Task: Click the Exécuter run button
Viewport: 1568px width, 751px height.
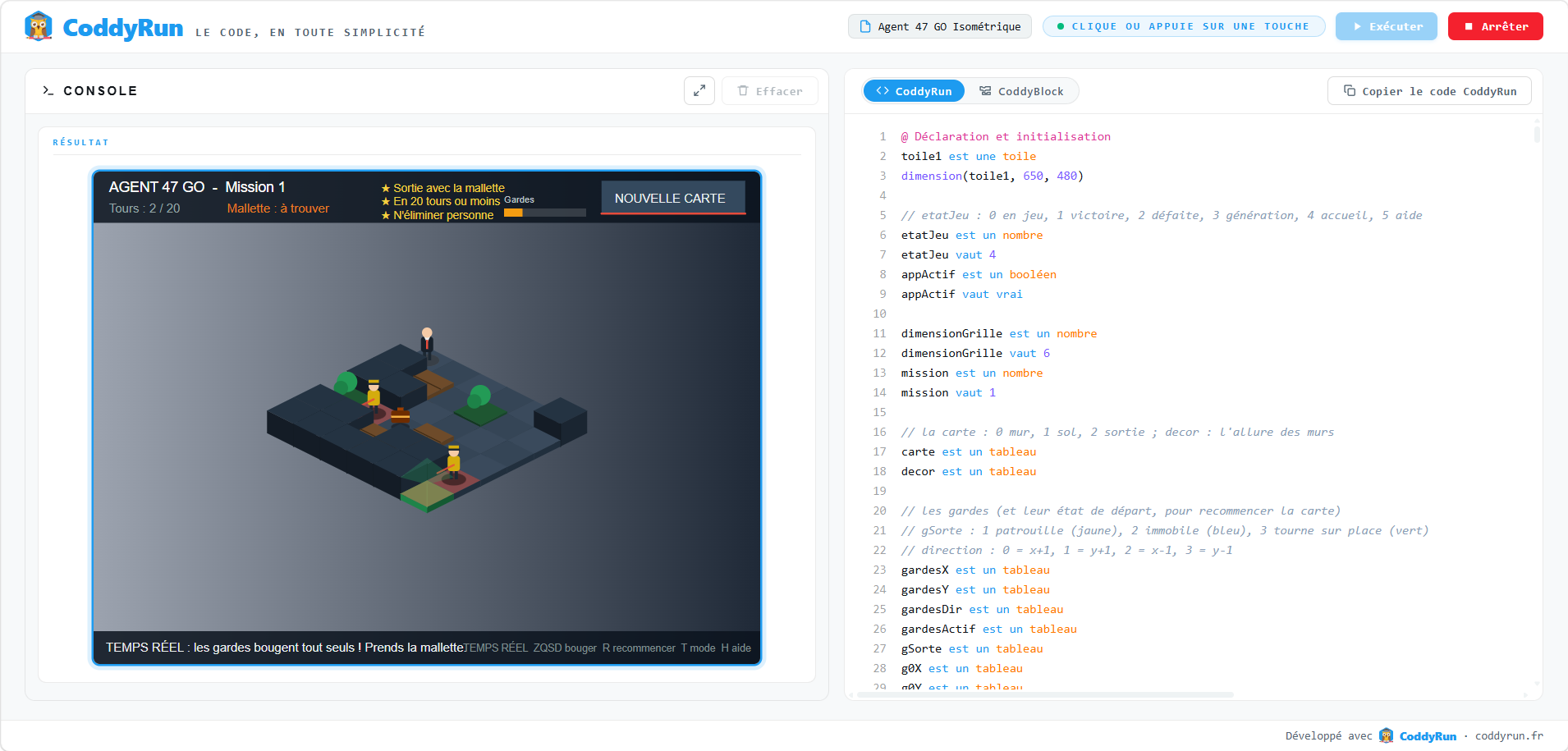Action: (1387, 26)
